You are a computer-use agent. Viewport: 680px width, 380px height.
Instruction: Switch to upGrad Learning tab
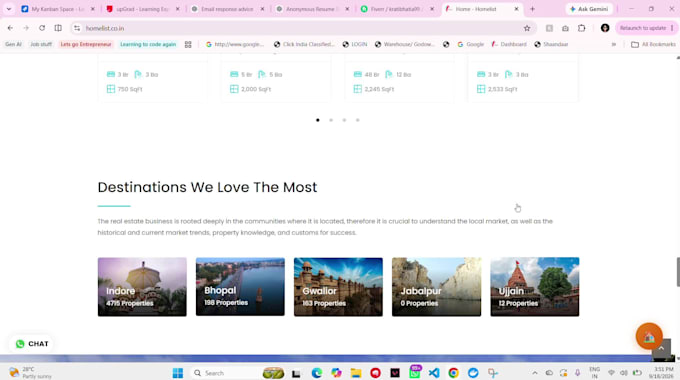143,9
